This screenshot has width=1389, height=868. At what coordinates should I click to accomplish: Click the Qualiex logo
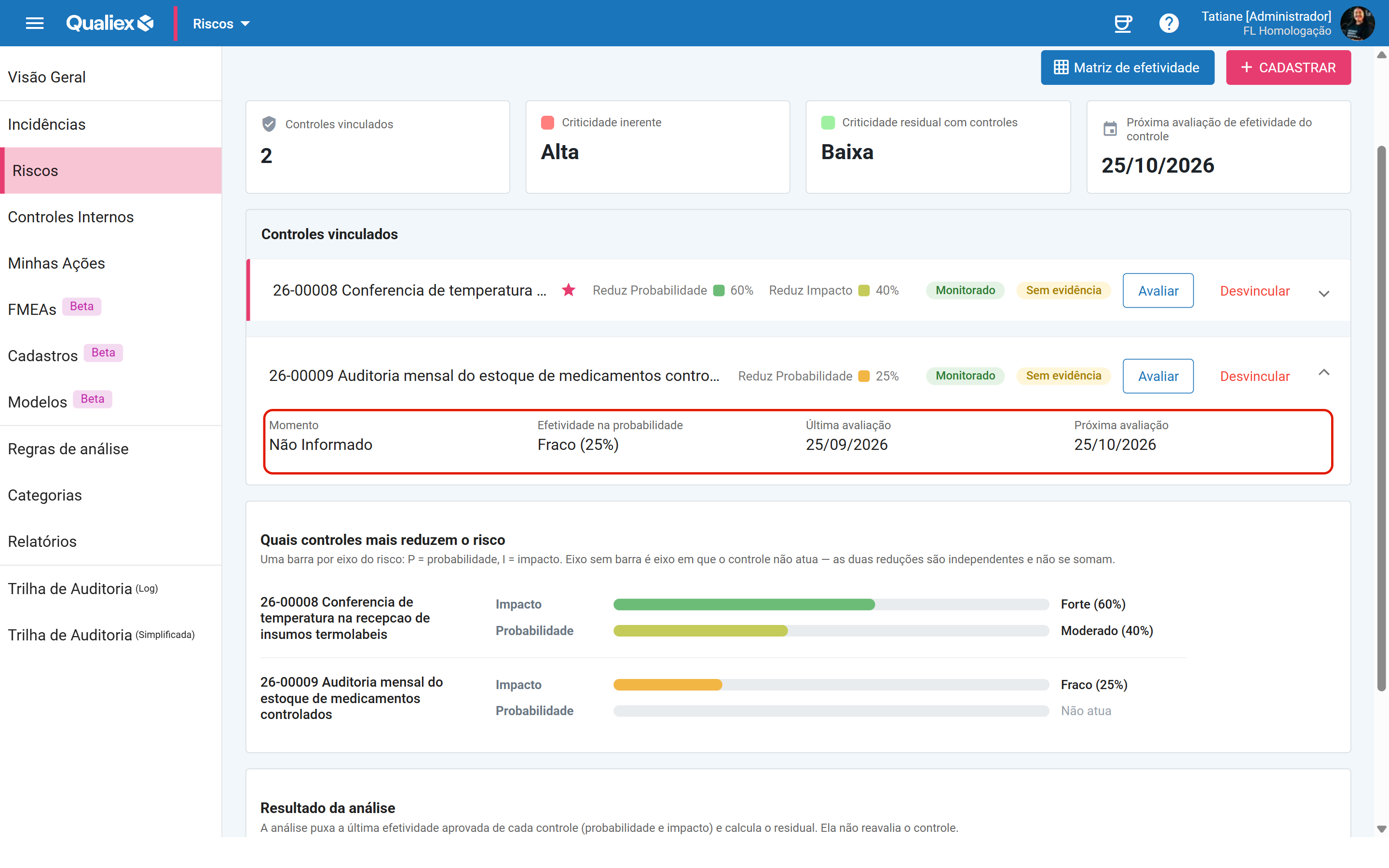point(109,23)
